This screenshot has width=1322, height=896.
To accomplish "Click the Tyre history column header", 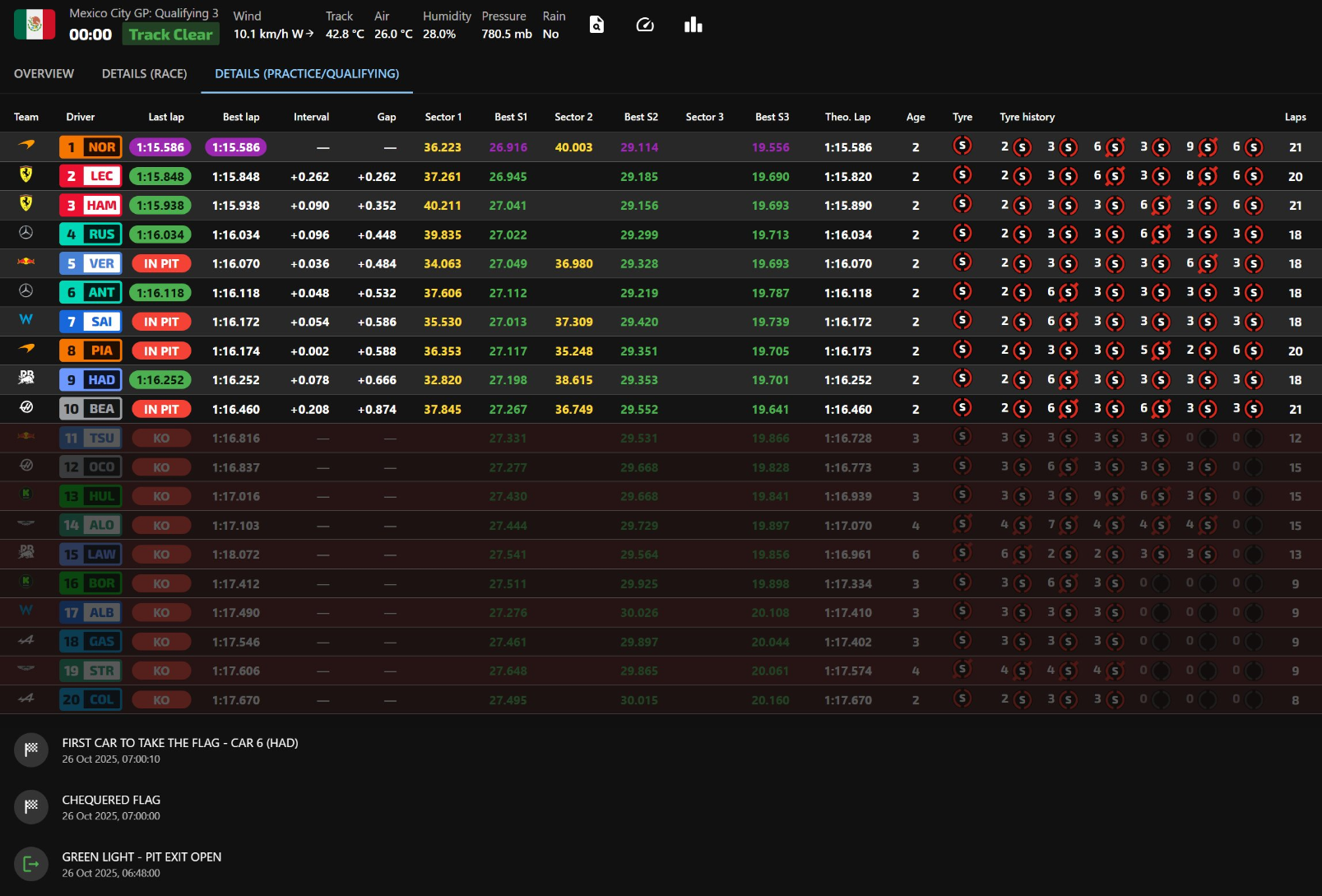I will click(1027, 117).
